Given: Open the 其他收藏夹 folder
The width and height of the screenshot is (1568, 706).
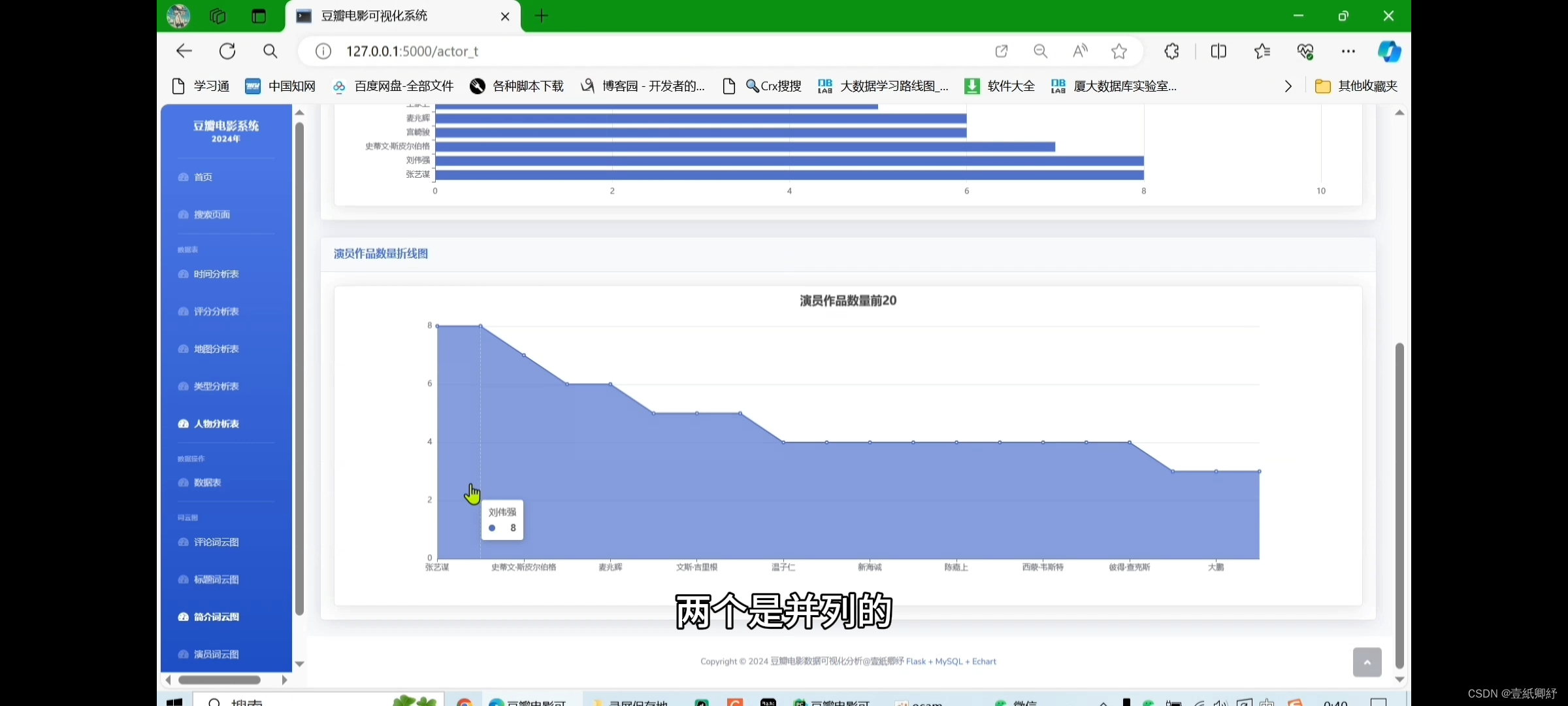Looking at the screenshot, I should point(1356,86).
